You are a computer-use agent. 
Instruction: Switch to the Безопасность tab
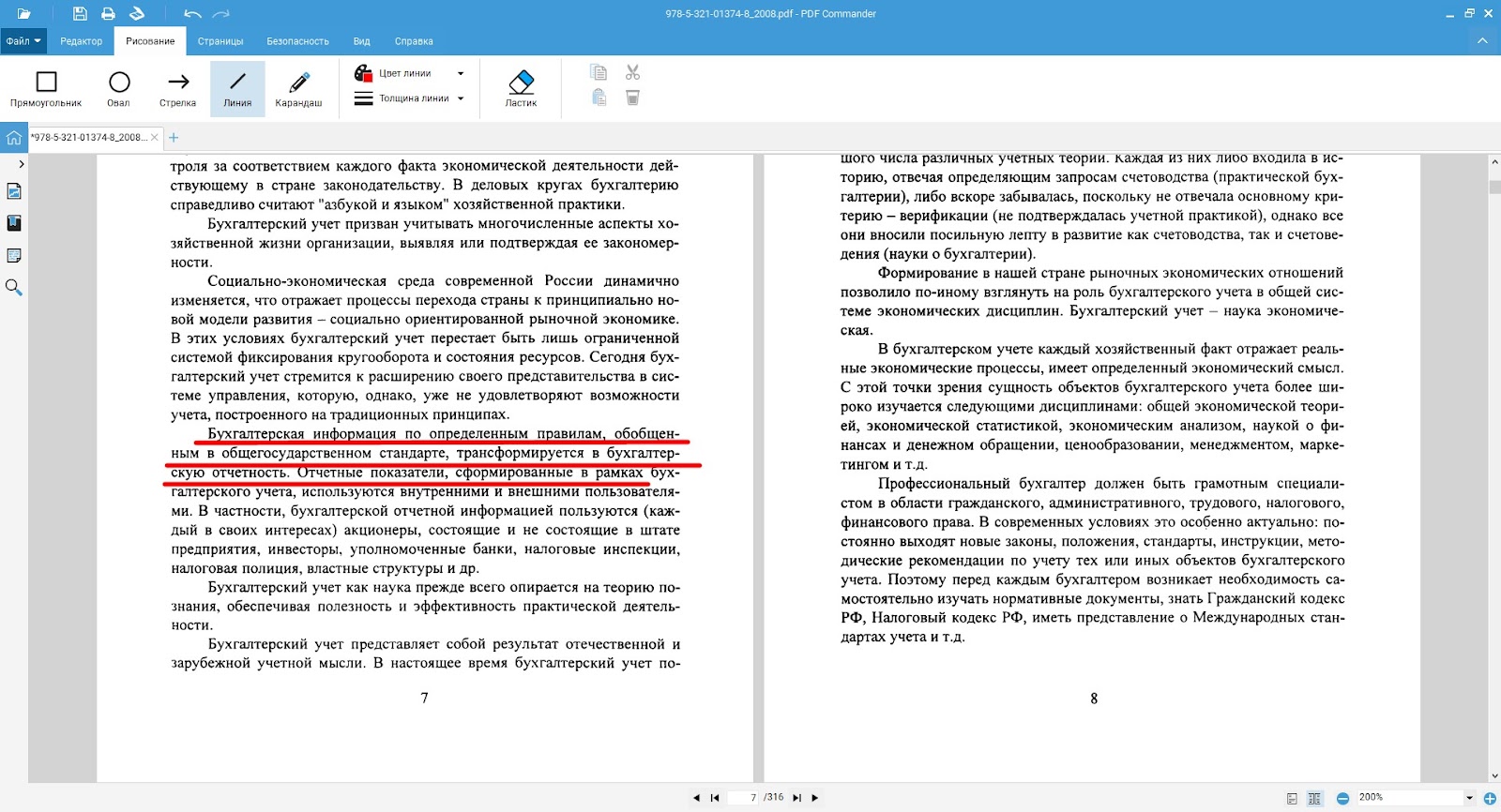click(x=297, y=41)
